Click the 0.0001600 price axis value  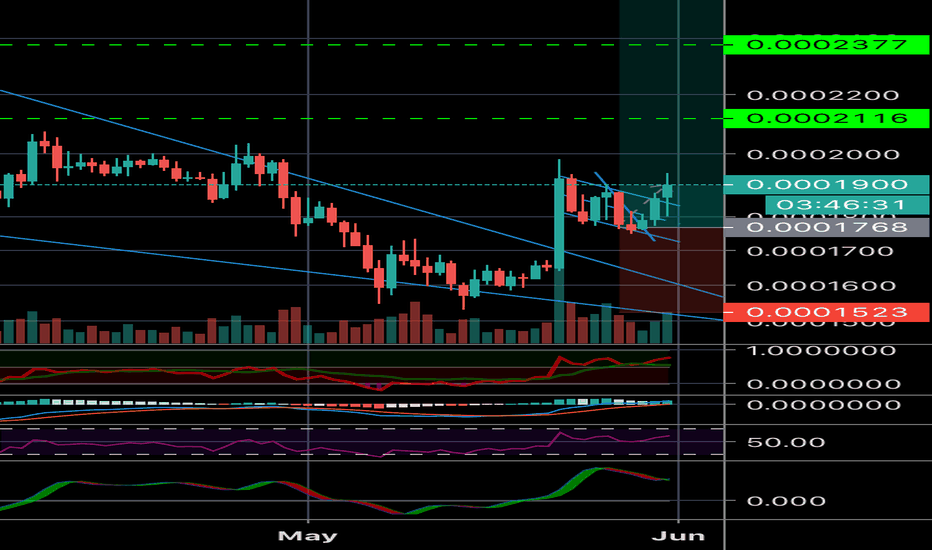click(821, 286)
